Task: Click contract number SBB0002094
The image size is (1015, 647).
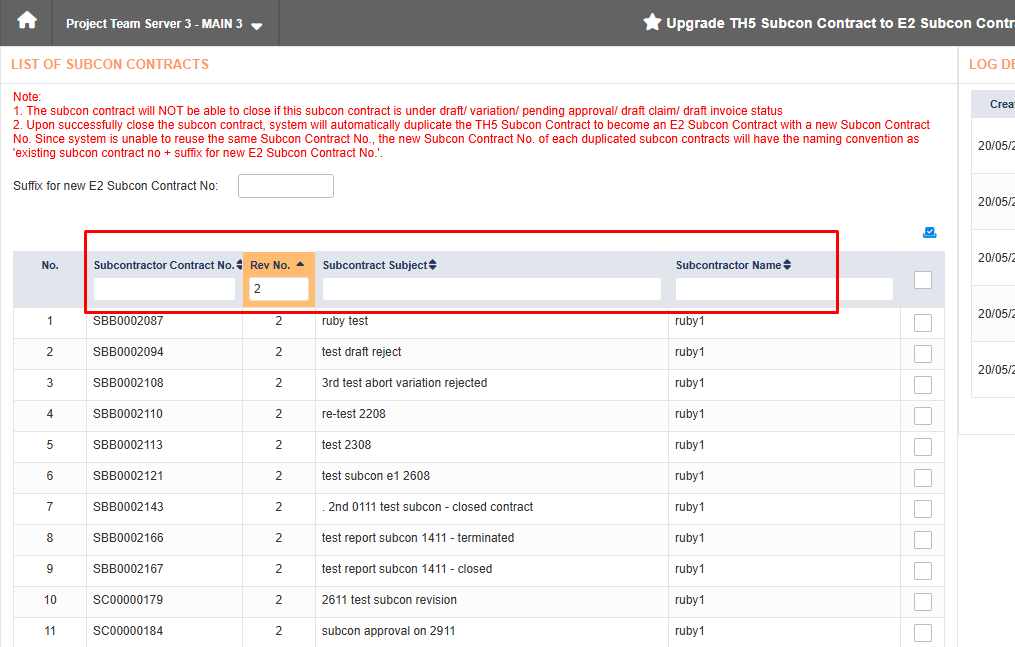Action: (x=128, y=352)
